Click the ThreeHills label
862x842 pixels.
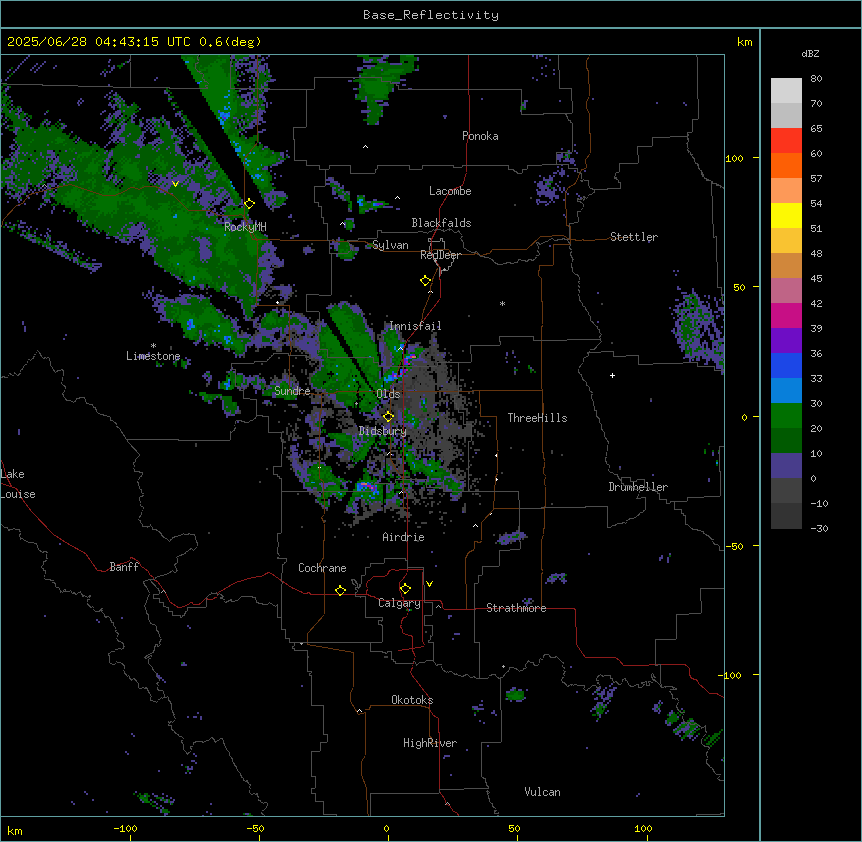pyautogui.click(x=537, y=418)
